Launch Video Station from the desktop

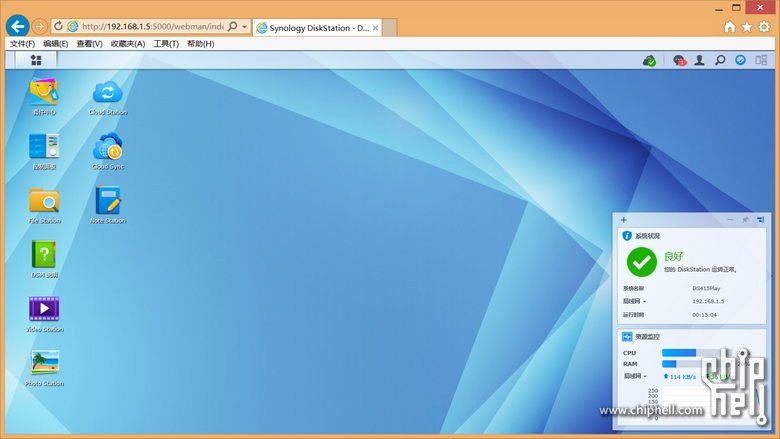[x=44, y=309]
